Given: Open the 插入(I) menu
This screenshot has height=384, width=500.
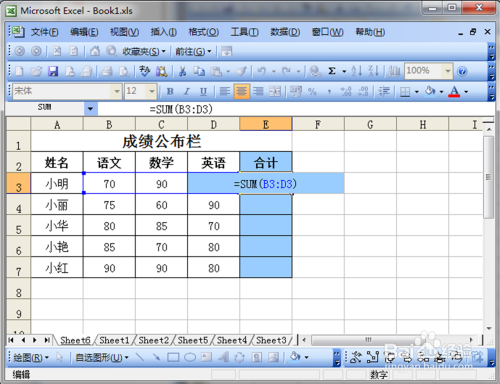Looking at the screenshot, I should pyautogui.click(x=164, y=32).
